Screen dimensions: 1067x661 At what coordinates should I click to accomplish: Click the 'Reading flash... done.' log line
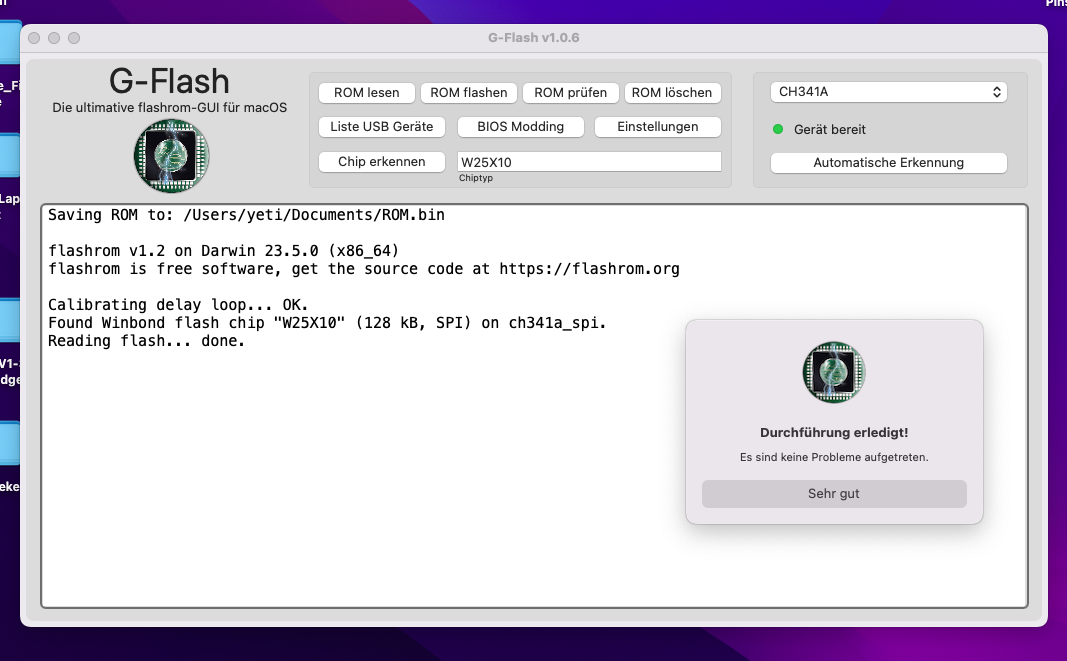coord(146,341)
